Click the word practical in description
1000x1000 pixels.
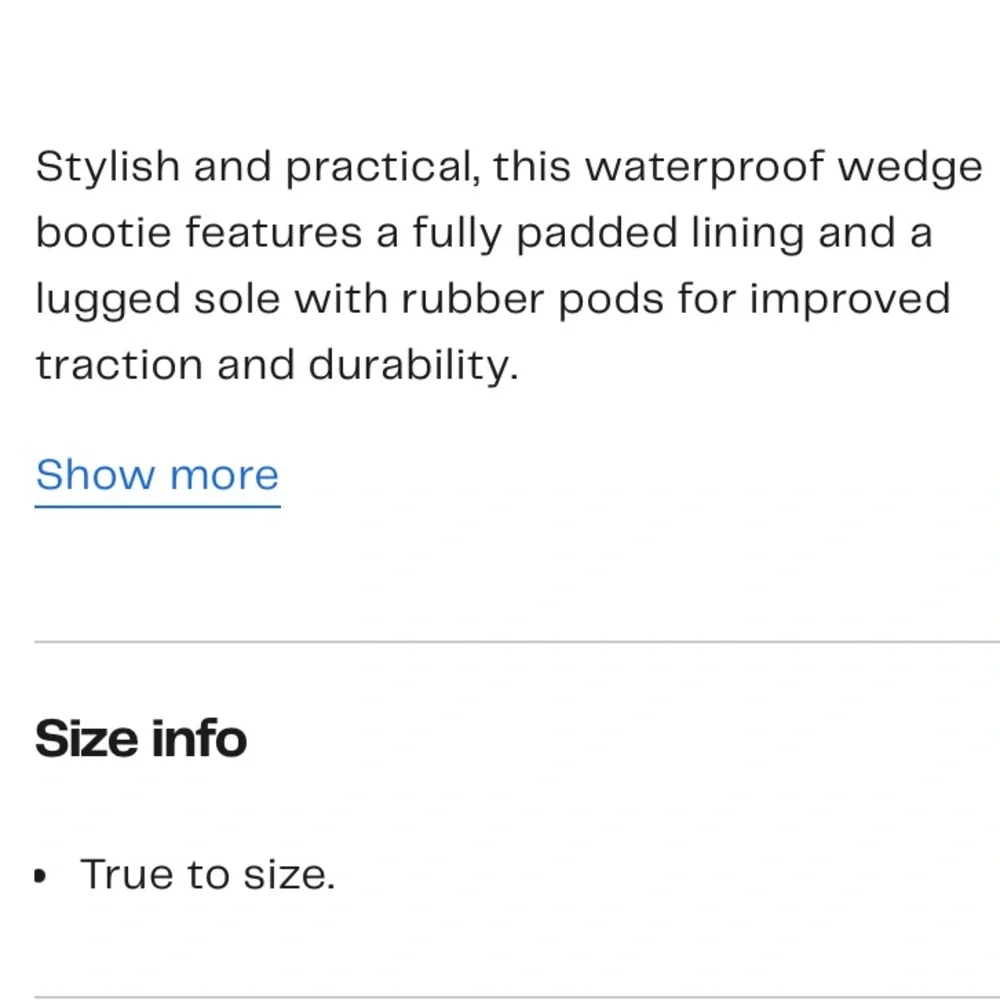(x=382, y=168)
